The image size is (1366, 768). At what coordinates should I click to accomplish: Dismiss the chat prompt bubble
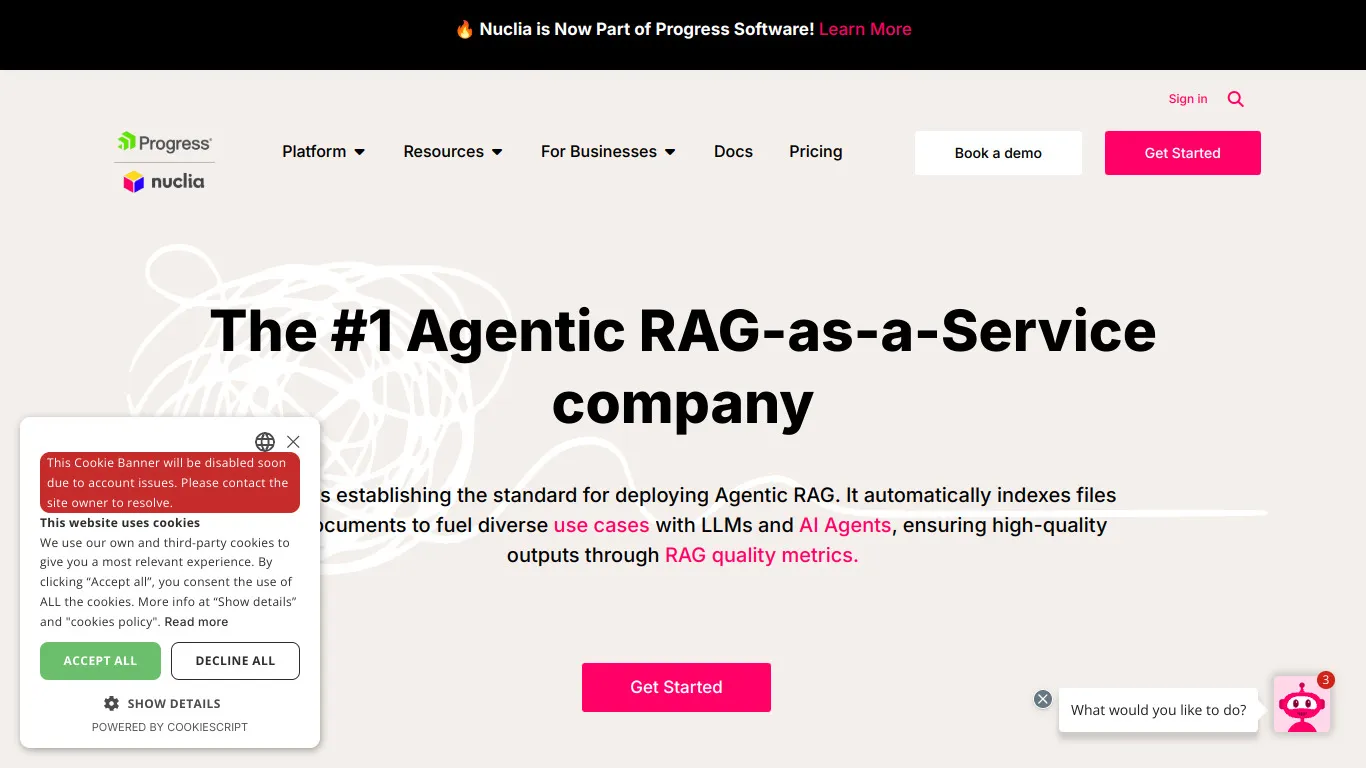(1043, 699)
